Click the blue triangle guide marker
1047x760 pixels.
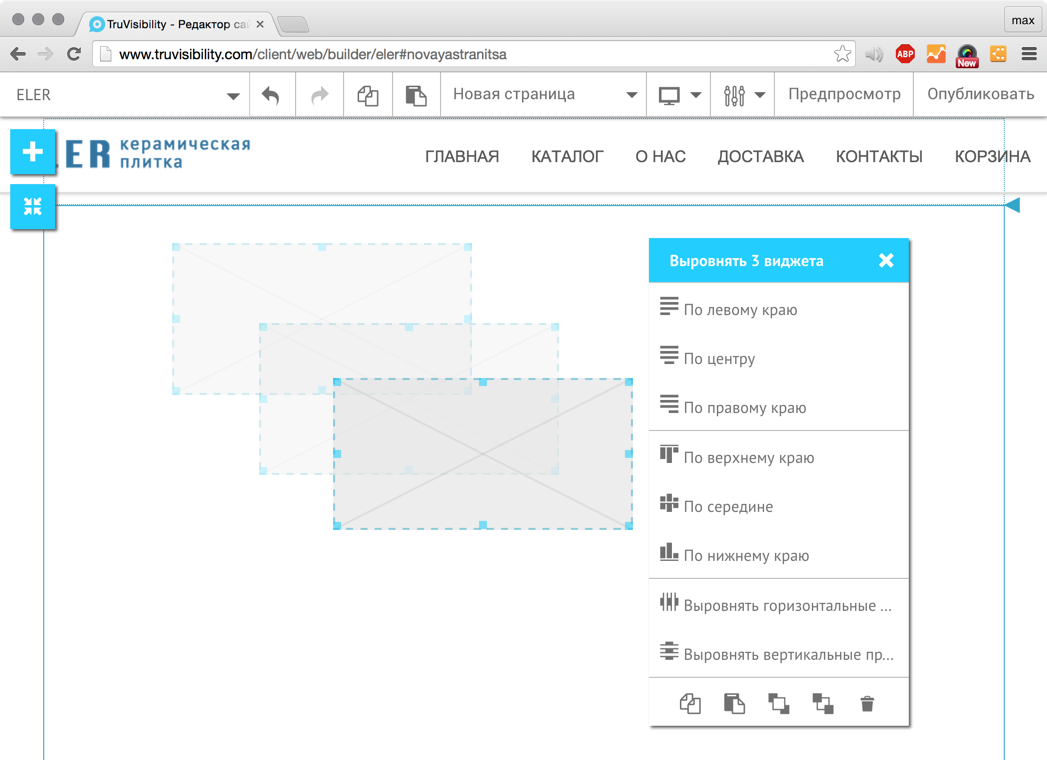coord(1013,205)
